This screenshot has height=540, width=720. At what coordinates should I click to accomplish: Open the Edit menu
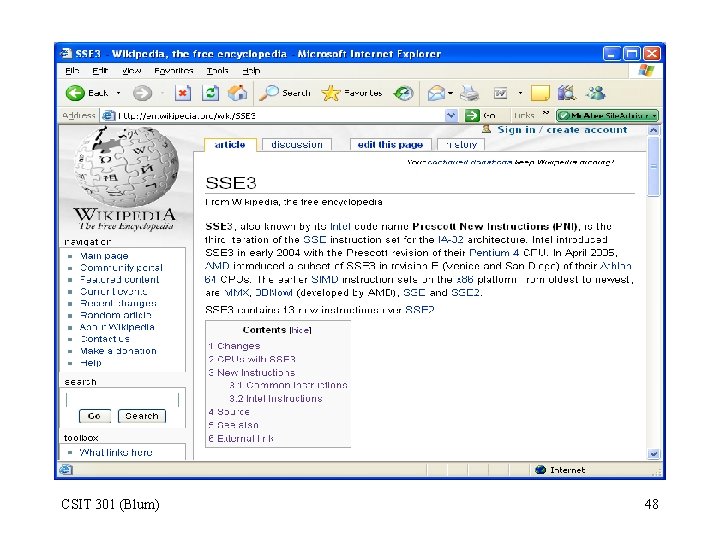click(x=100, y=71)
